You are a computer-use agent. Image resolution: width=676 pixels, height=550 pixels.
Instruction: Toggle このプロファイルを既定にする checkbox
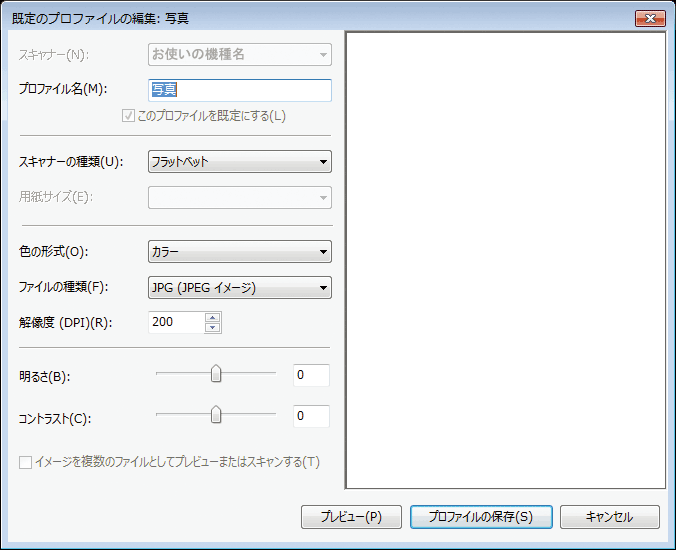pos(128,115)
